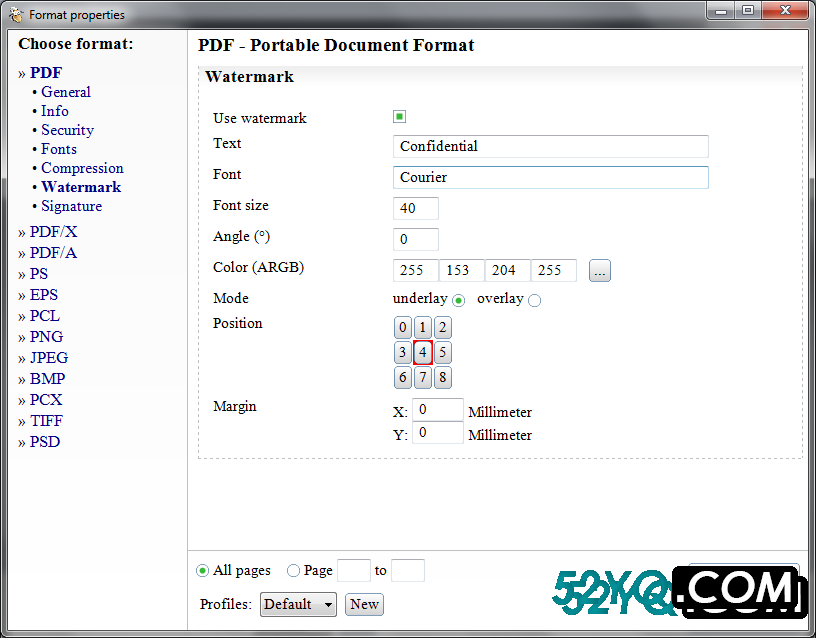Select watermark position 6
This screenshot has height=638, width=816.
(402, 377)
